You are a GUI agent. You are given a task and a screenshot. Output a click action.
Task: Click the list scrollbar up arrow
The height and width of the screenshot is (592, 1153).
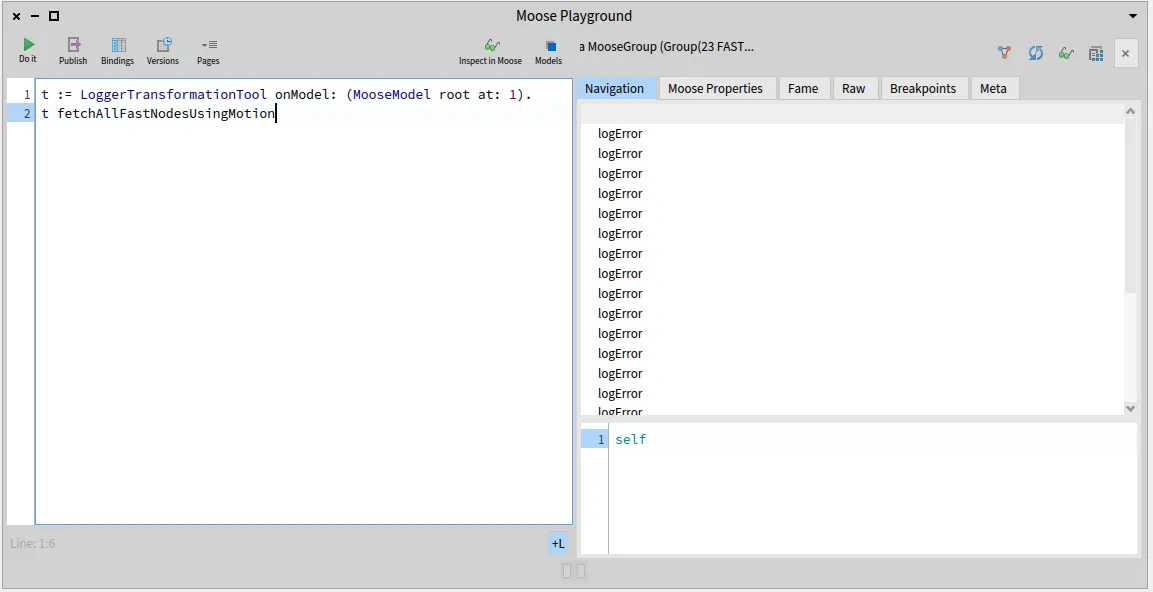coord(1130,112)
